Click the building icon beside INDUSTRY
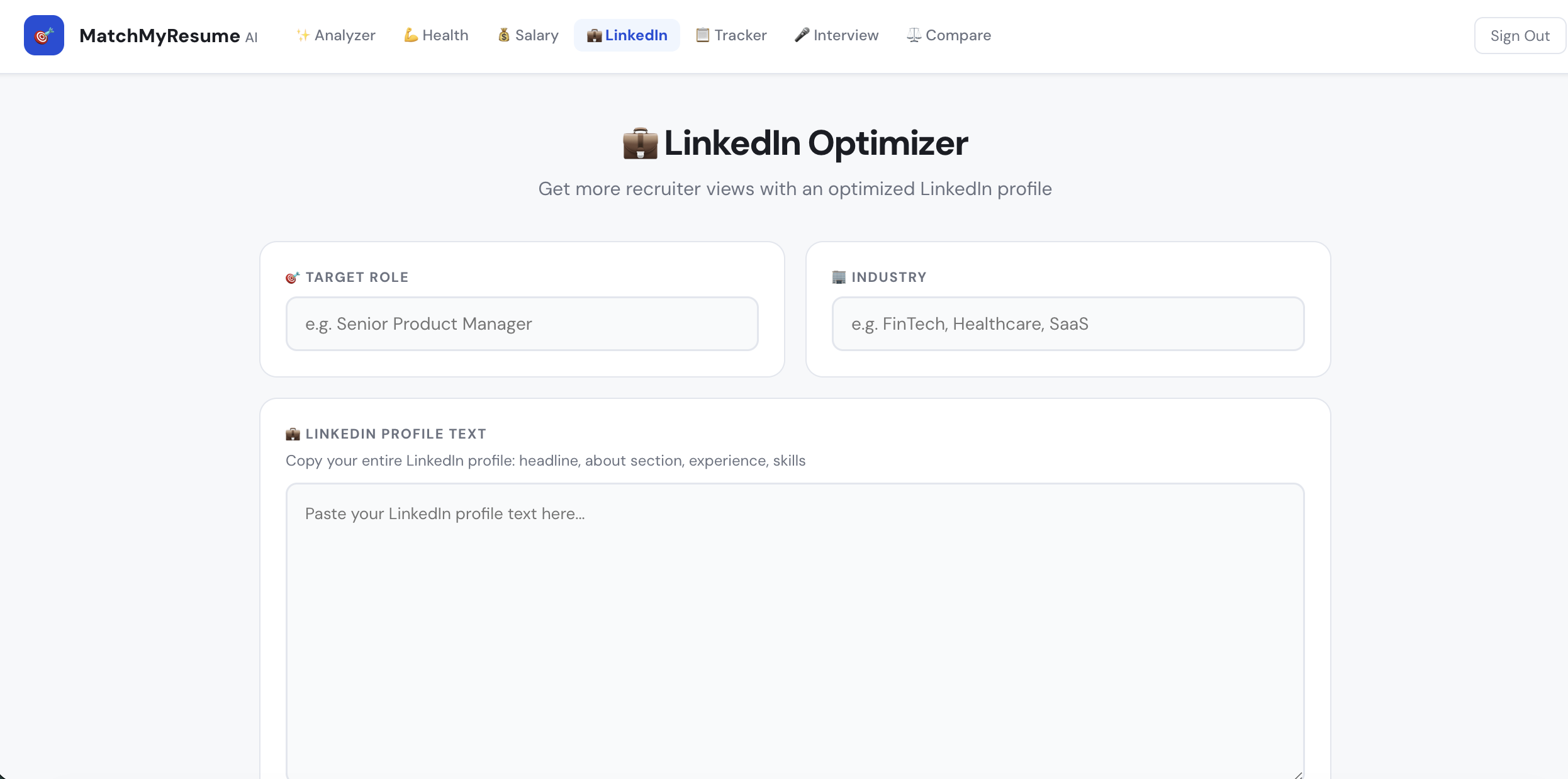 (x=837, y=277)
